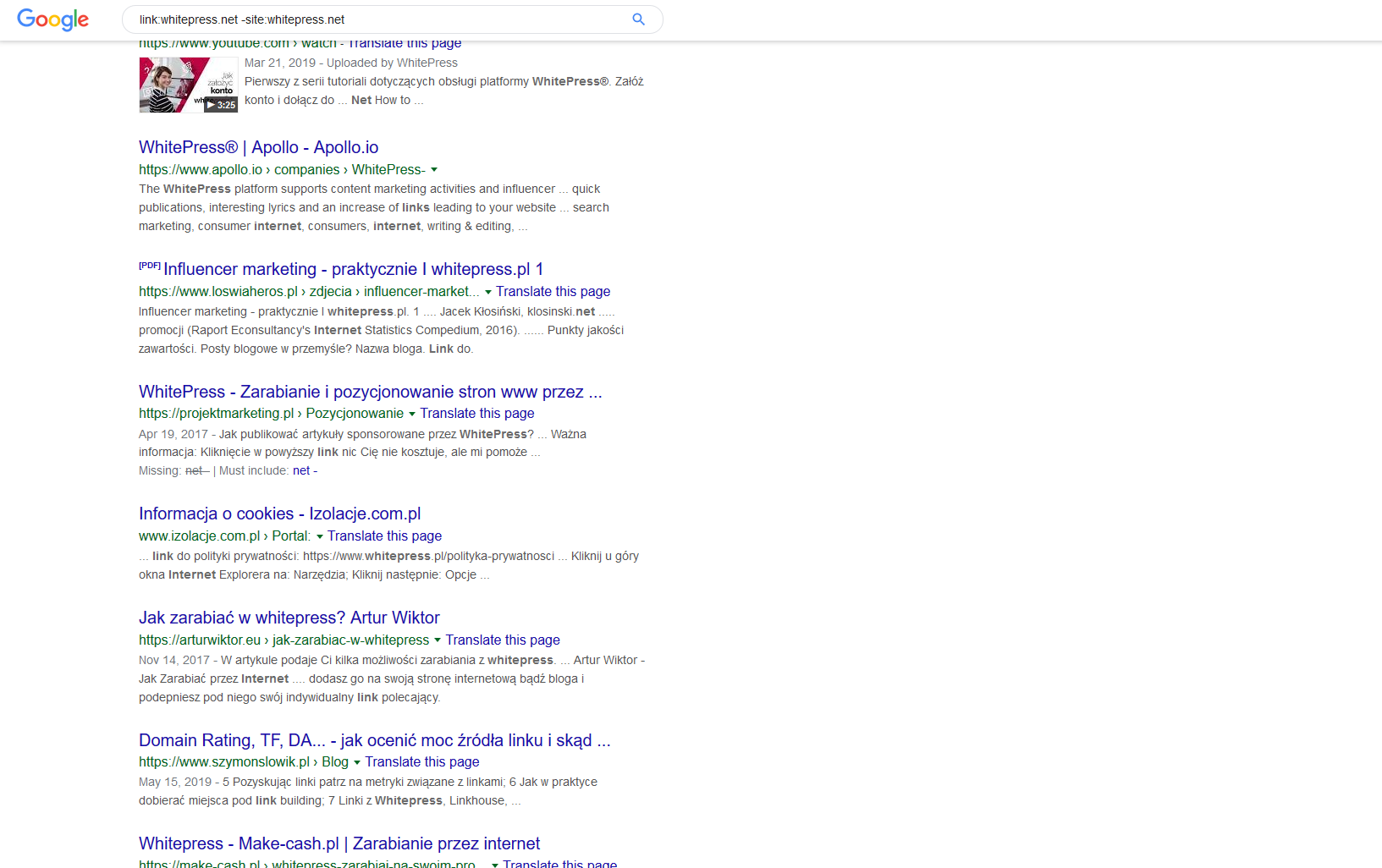This screenshot has width=1382, height=868.
Task: Click Translate this page for izolacje.com.pl result
Action: point(384,536)
